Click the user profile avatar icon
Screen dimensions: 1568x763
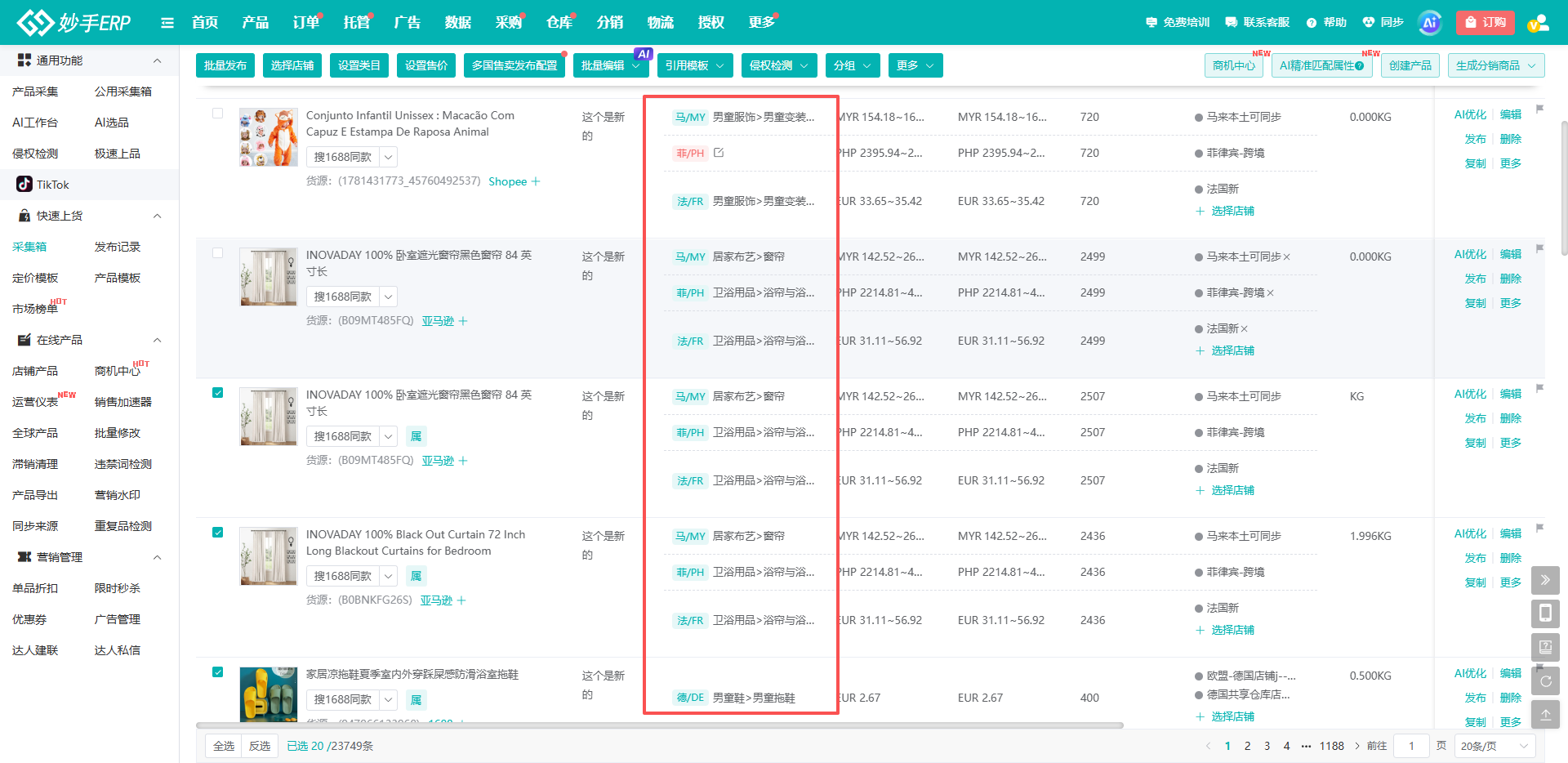pyautogui.click(x=1539, y=23)
